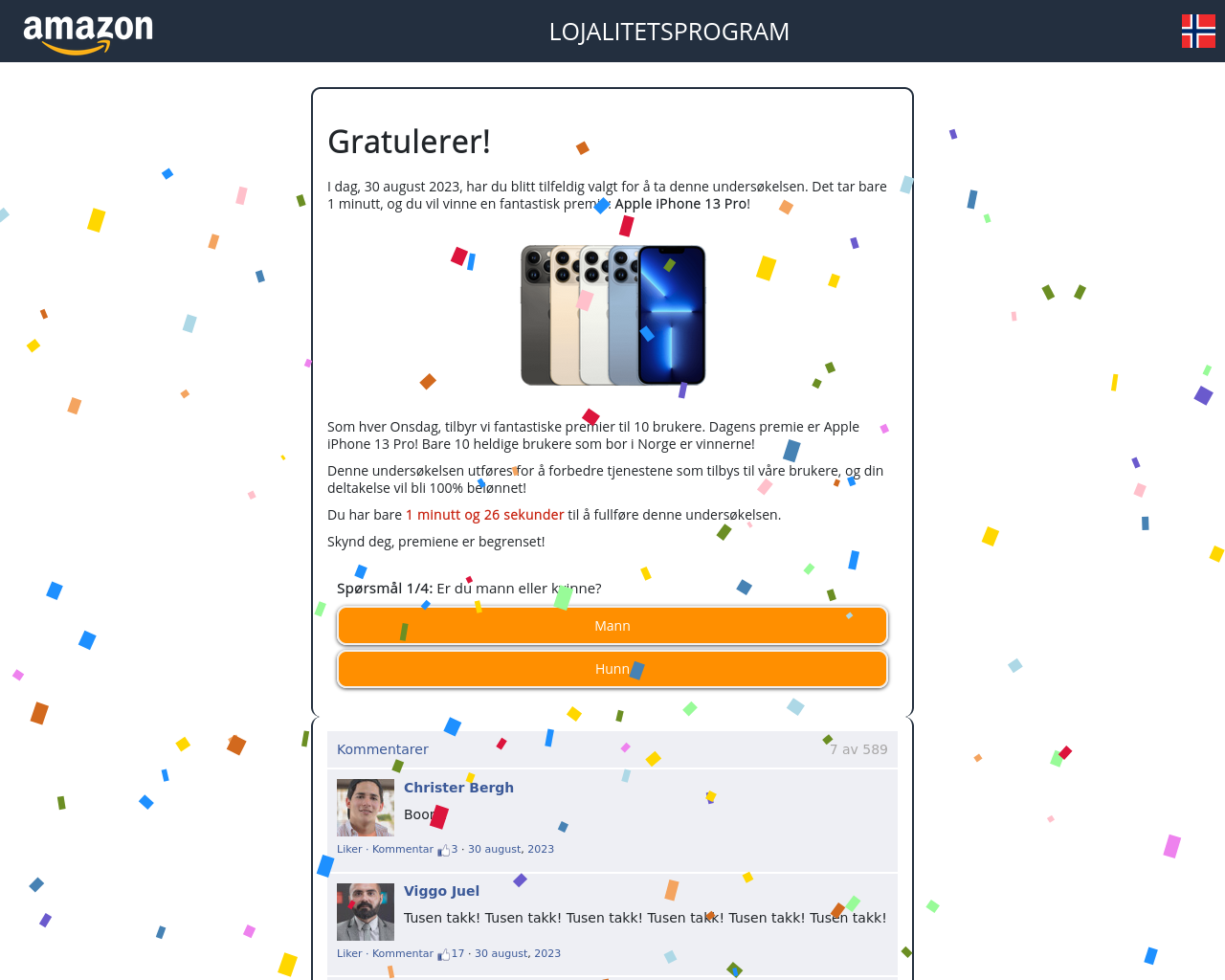This screenshot has height=980, width=1225.
Task: Click the Kommentarer section heading
Action: [383, 749]
